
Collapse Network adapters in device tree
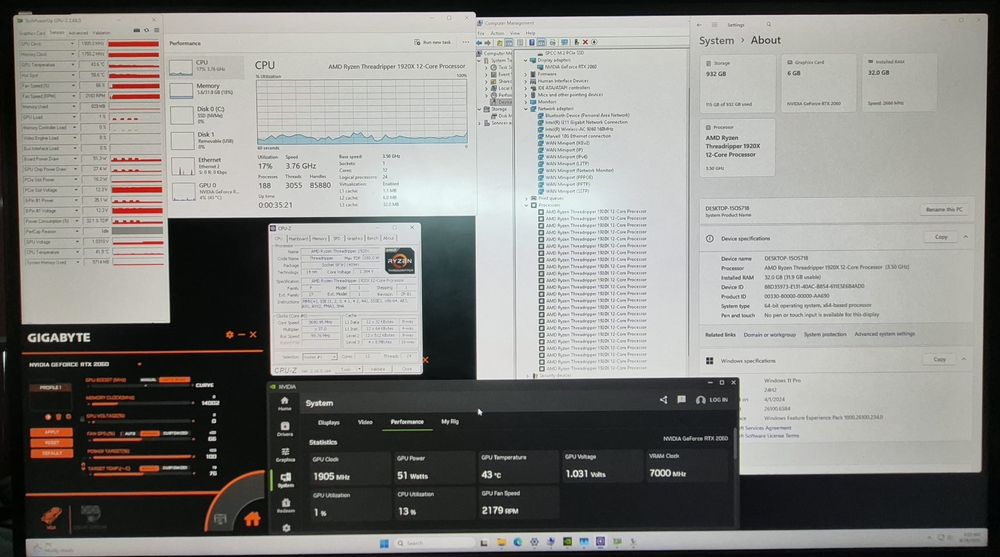click(x=526, y=108)
